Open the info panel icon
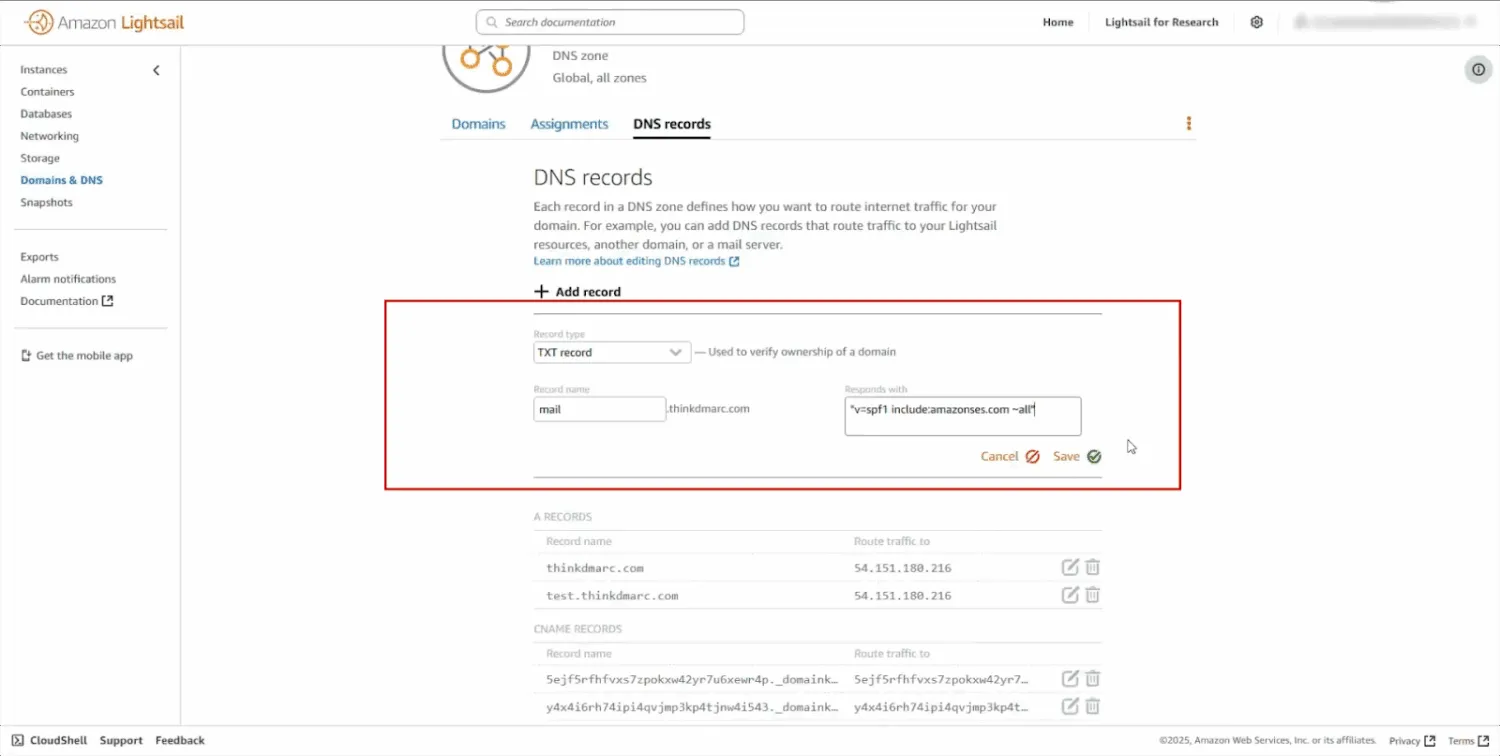The image size is (1500, 756). 1478,69
